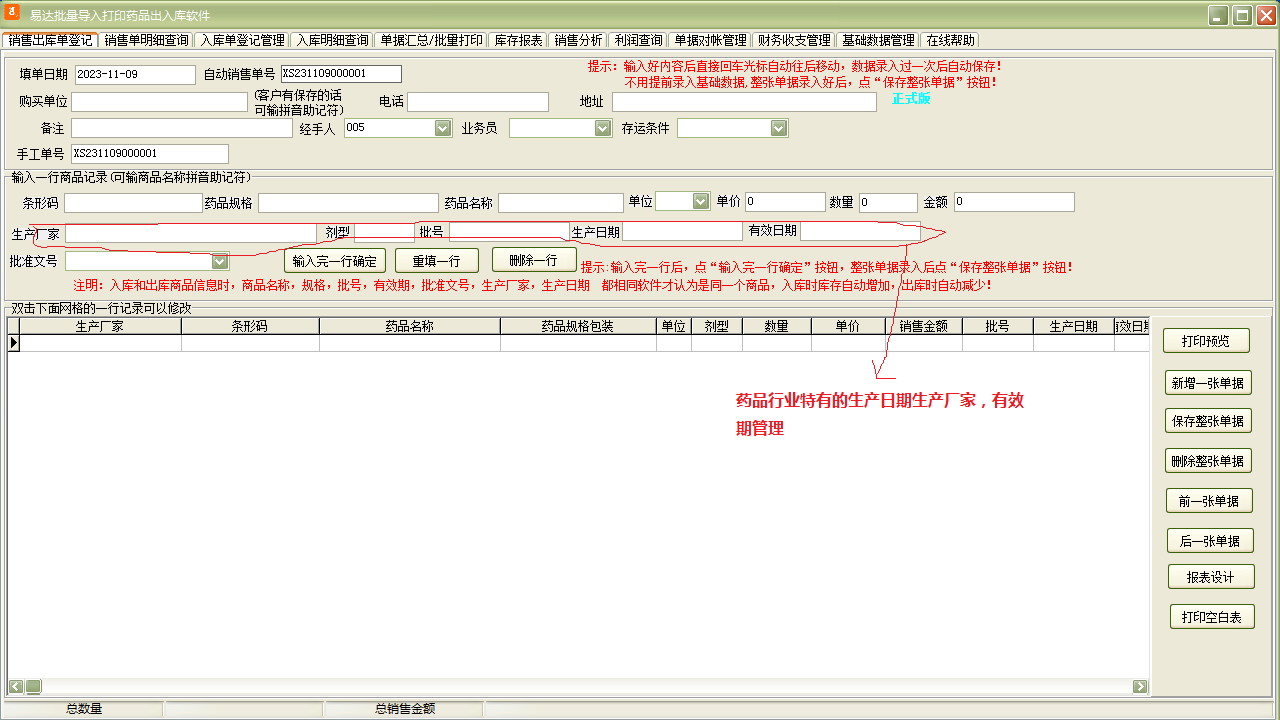Click the 有效日期 input field

click(x=860, y=231)
